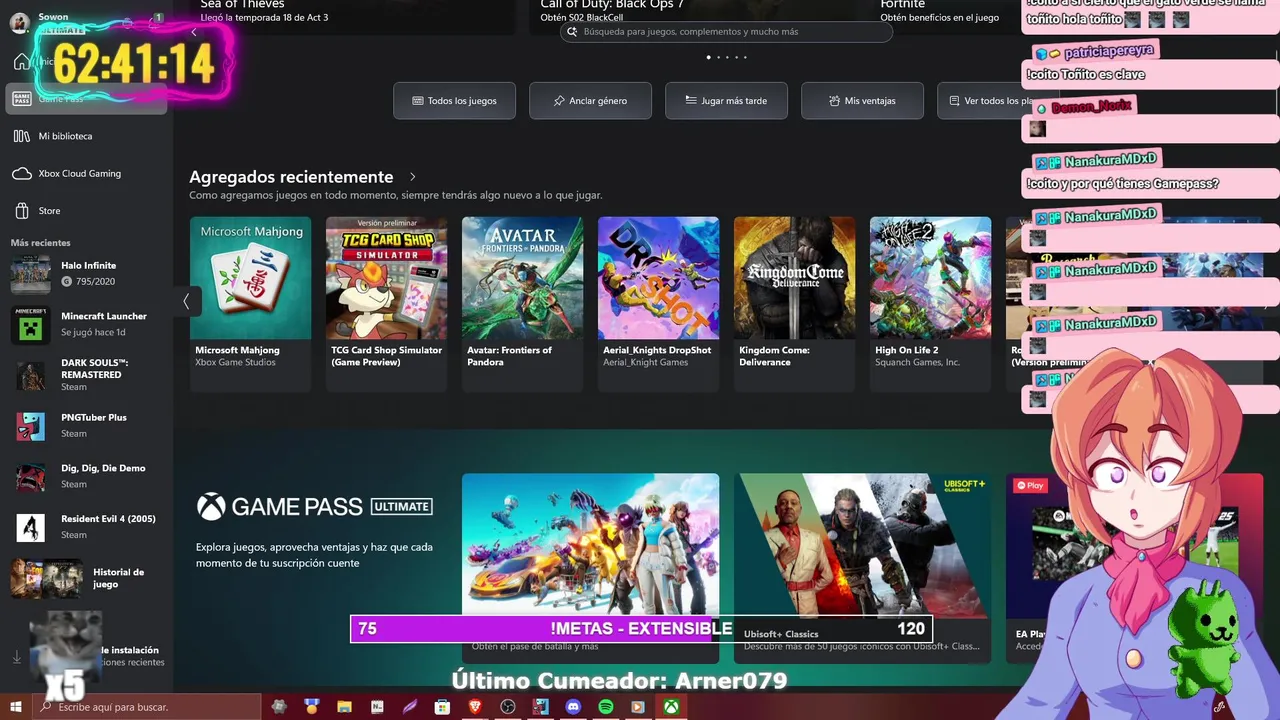Open Avatar: Frontiers of Pandora tile

[522, 303]
